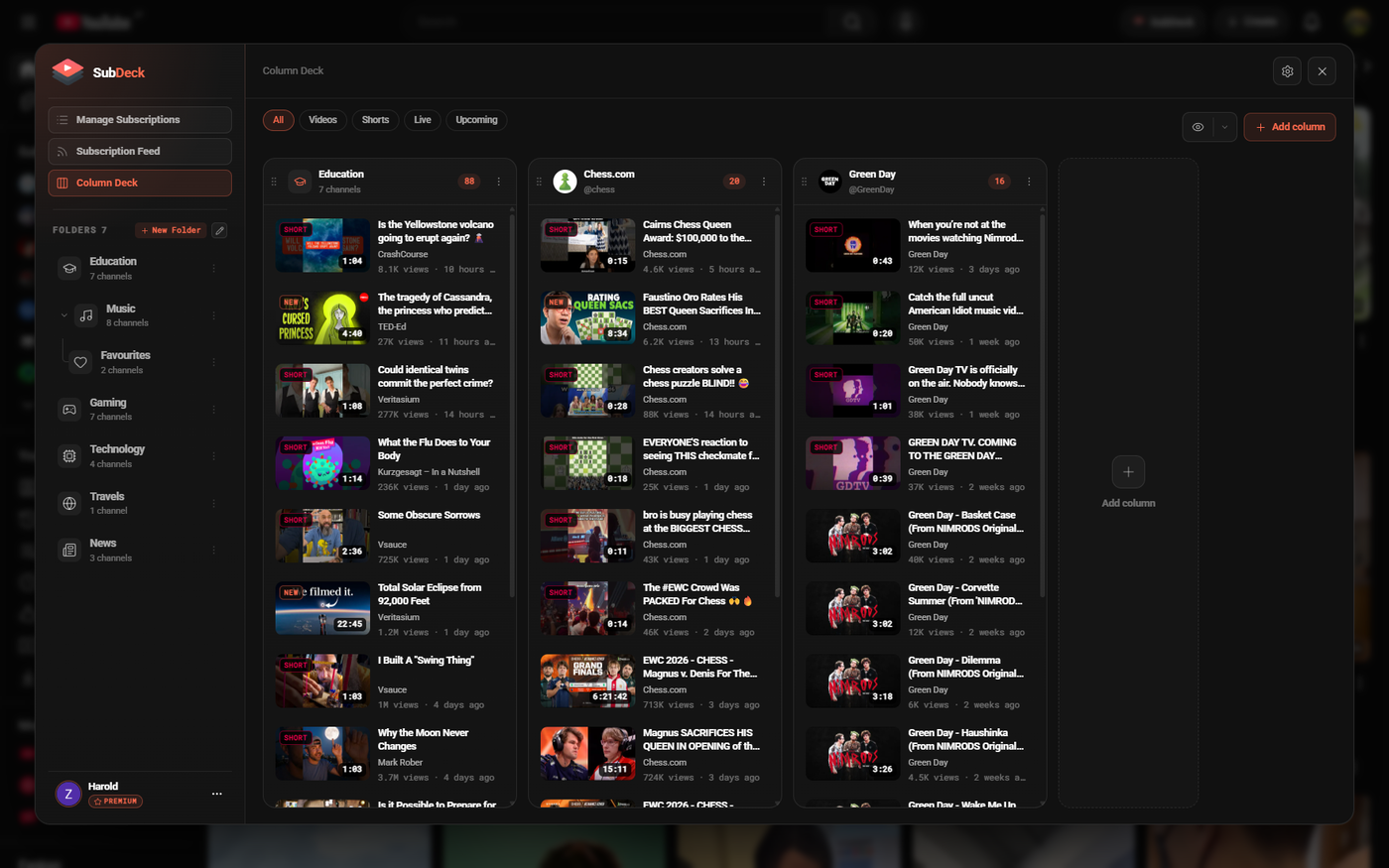This screenshot has height=868, width=1389.
Task: Collapse the Music folder chevron
Action: (63, 315)
